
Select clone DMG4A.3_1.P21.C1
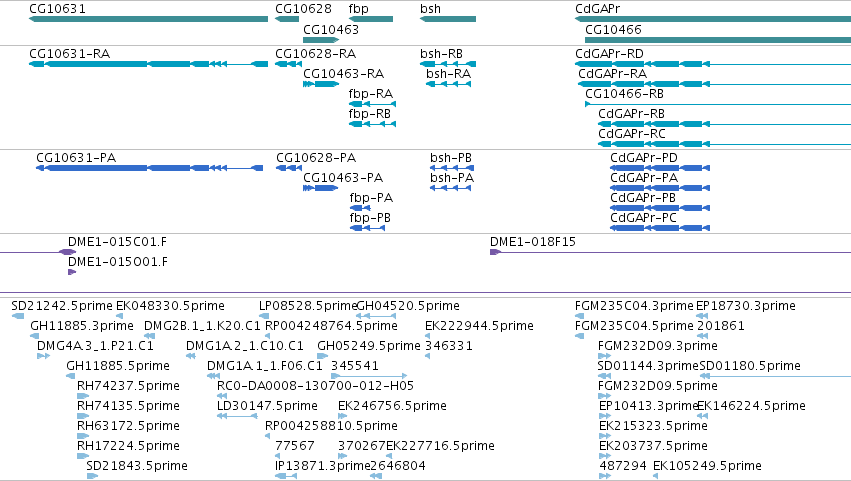[x=43, y=356]
